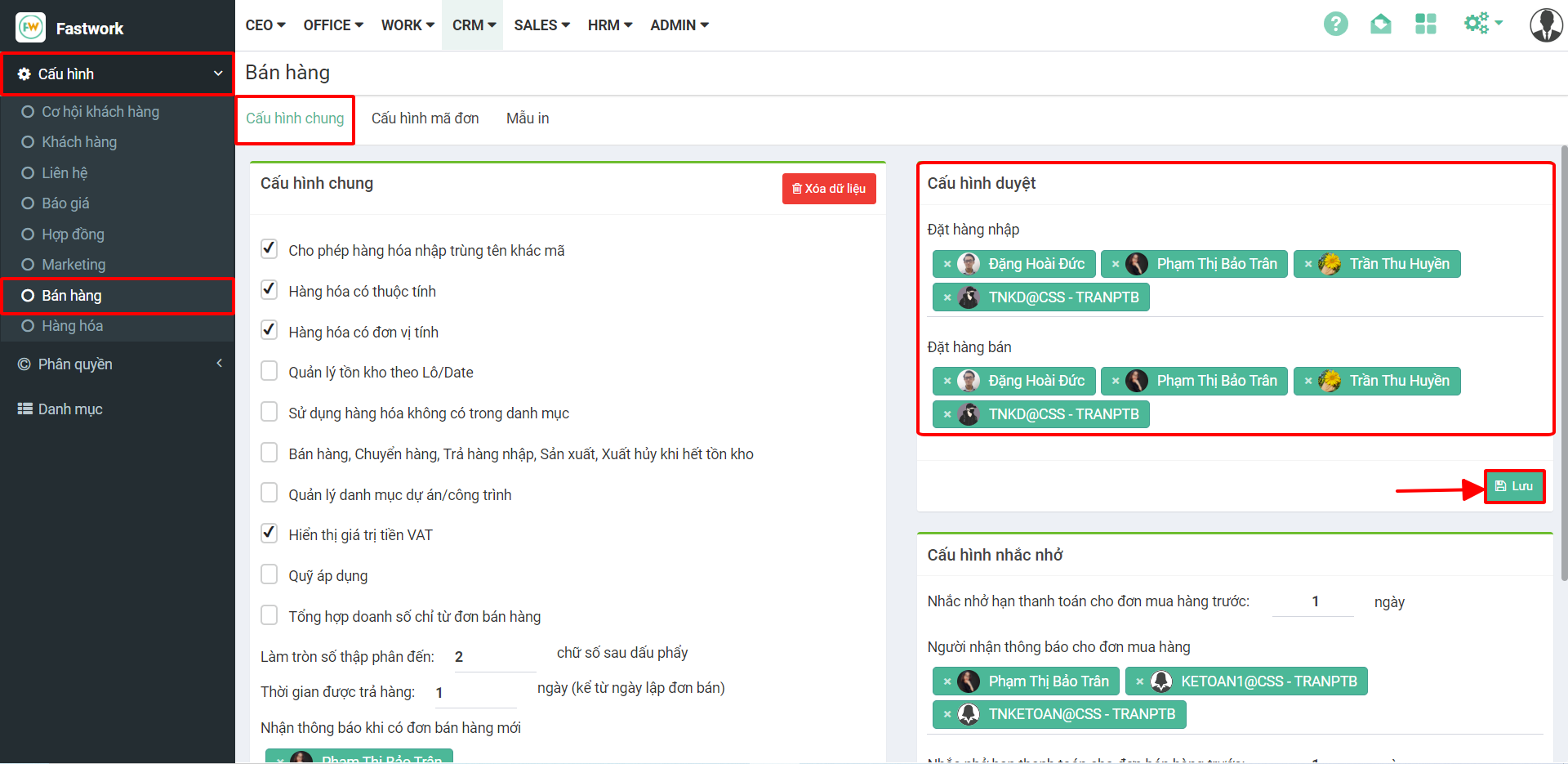Open the inbox notification icon
This screenshot has width=1568, height=764.
pos(1380,25)
